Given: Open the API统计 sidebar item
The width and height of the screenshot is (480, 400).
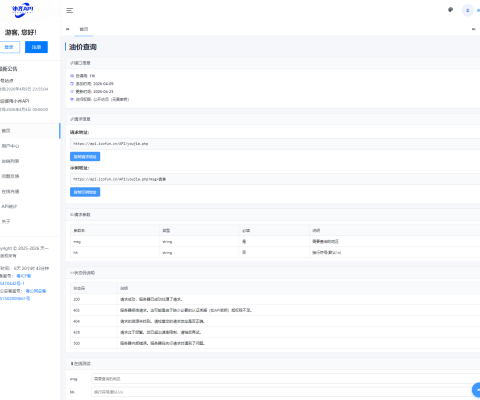Looking at the screenshot, I should (30, 206).
